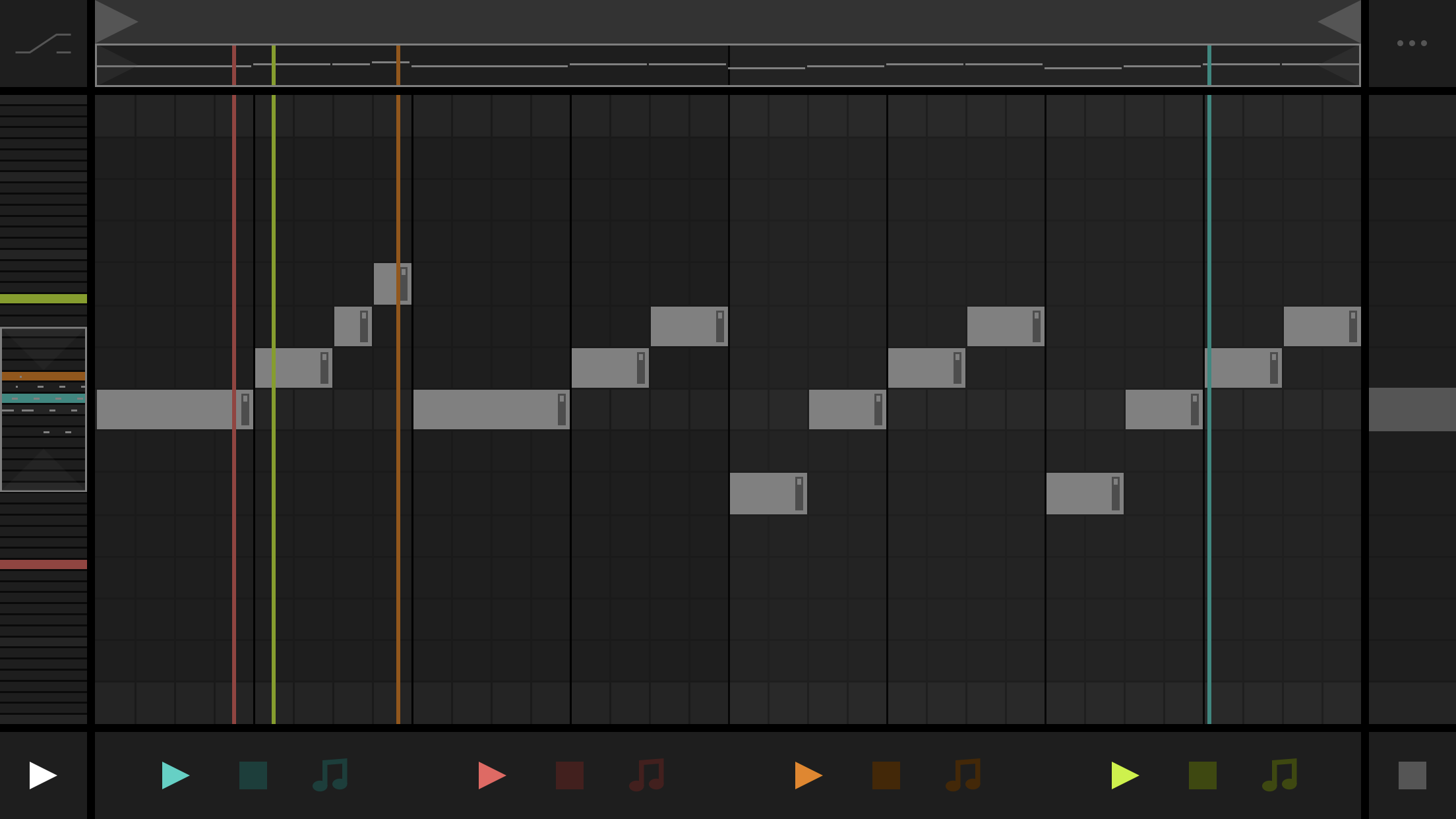Click the orange track play triangle
The width and height of the screenshot is (1456, 819).
point(808,775)
